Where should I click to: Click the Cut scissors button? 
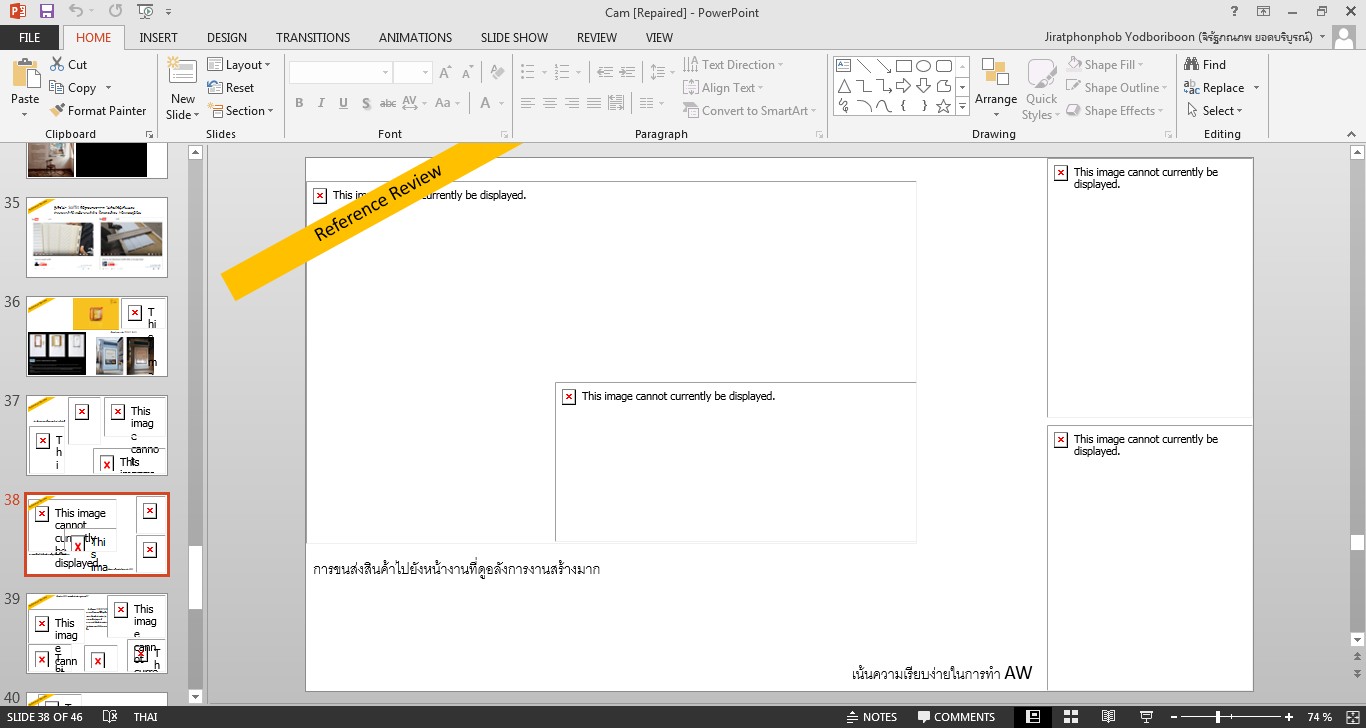68,64
